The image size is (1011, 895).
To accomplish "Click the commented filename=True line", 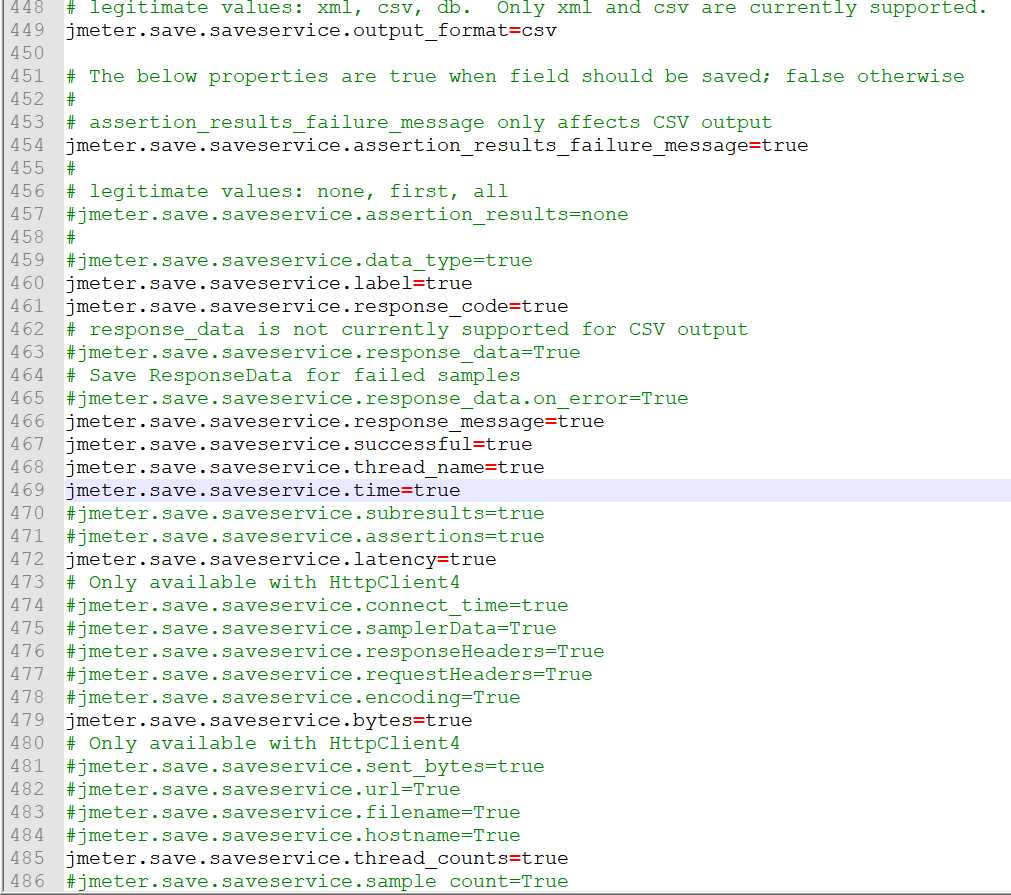I will click(x=293, y=812).
